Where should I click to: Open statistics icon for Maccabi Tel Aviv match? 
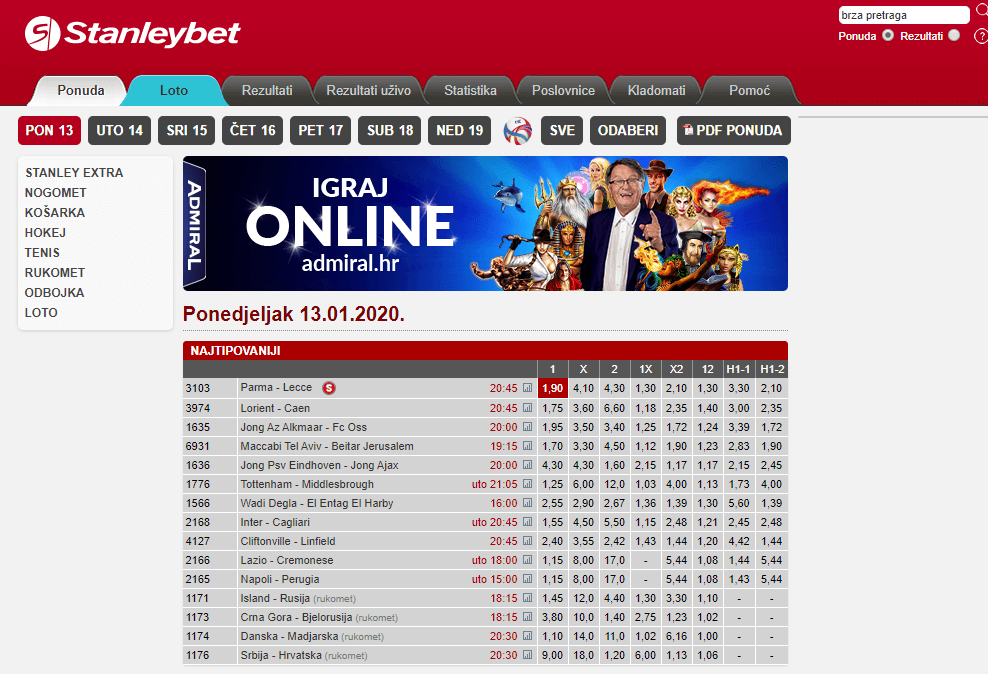click(527, 445)
